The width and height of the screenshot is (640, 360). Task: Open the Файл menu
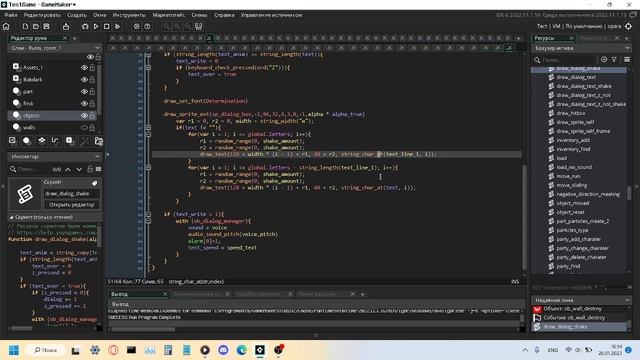click(11, 15)
